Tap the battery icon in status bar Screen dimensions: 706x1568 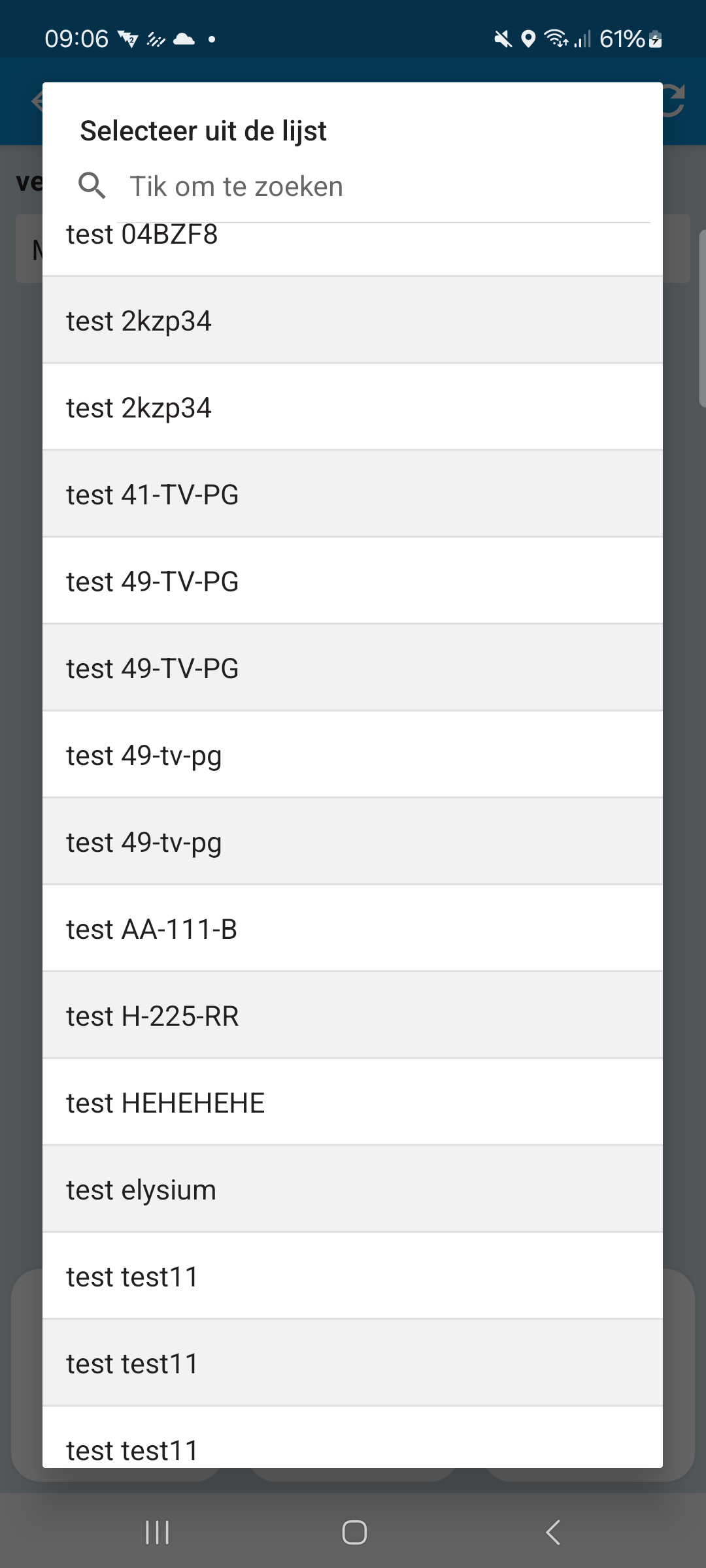pyautogui.click(x=656, y=39)
